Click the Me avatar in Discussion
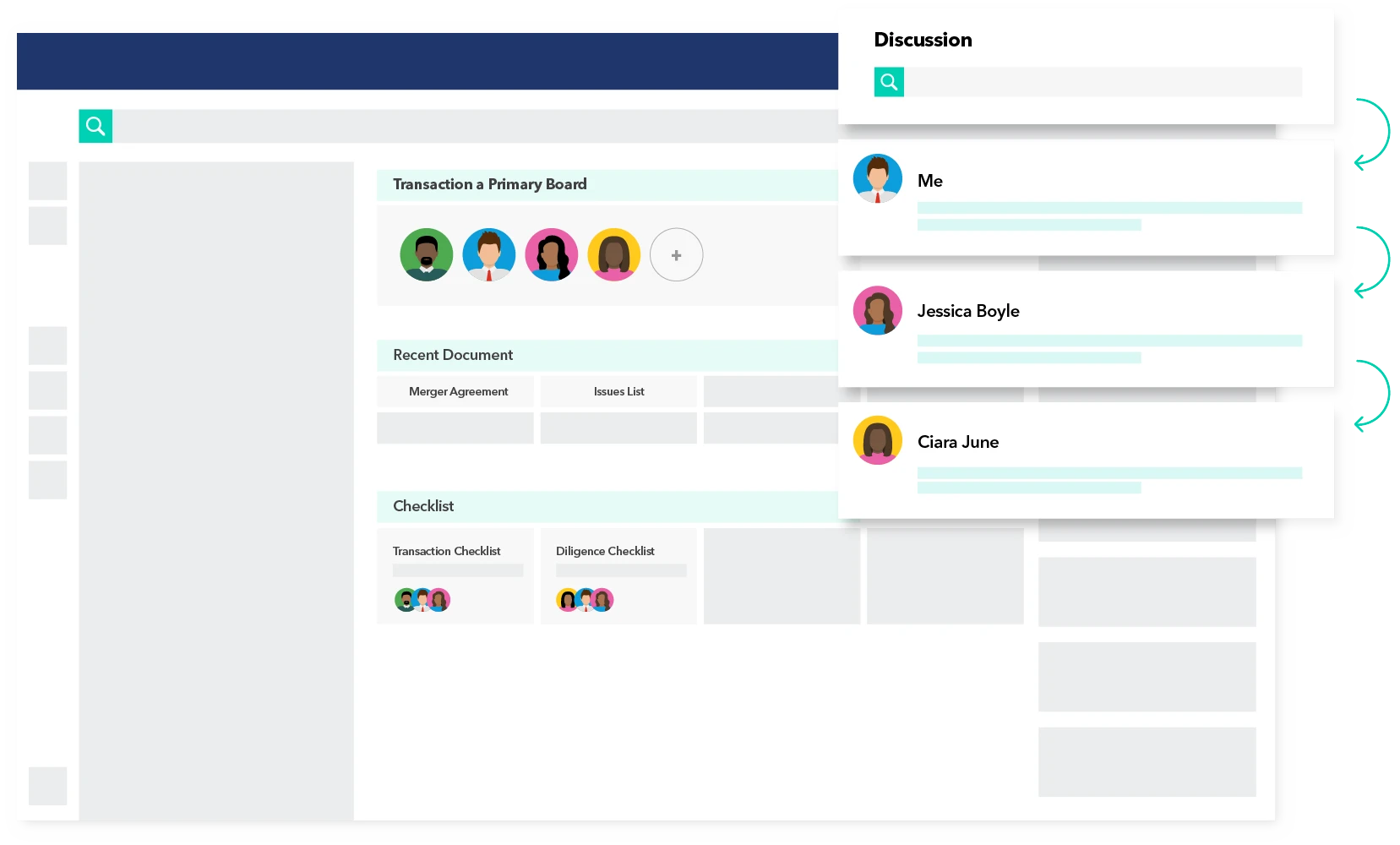Screen dimensions: 1400x845 pos(878,178)
